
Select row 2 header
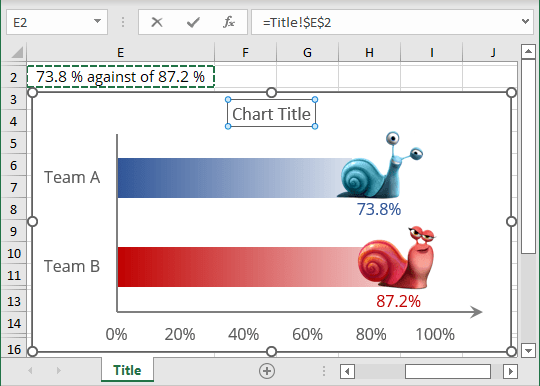[13, 77]
